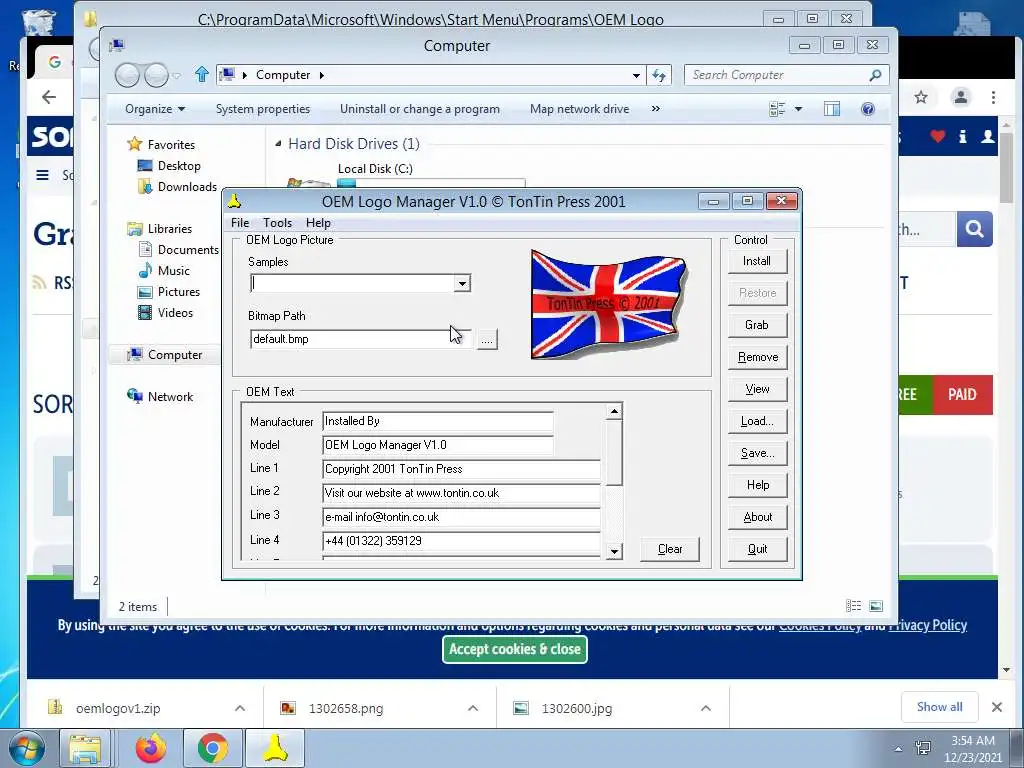The image size is (1024, 768).
Task: Click the Line 2 website text field
Action: [461, 493]
